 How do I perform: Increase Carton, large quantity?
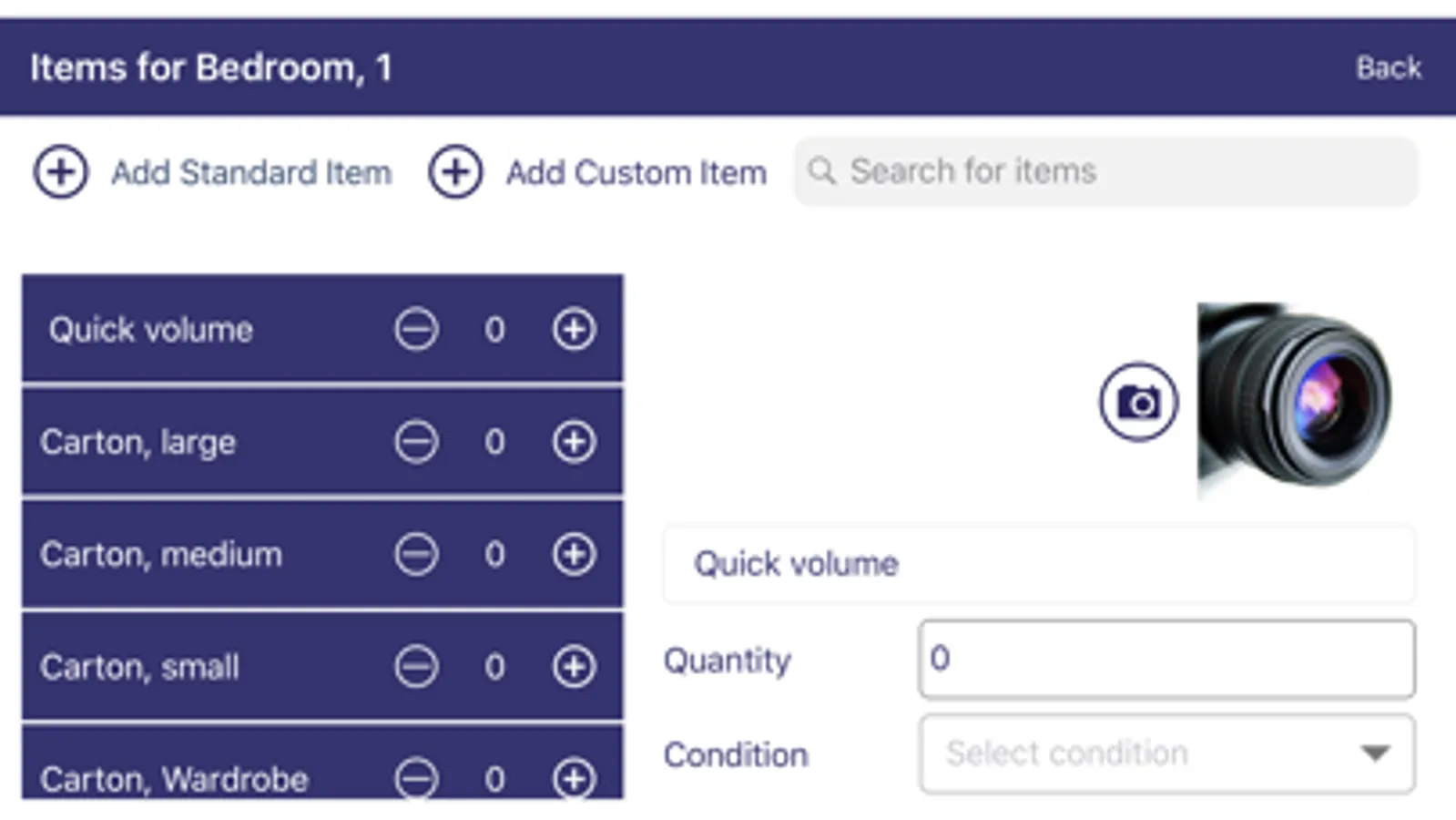click(x=574, y=442)
